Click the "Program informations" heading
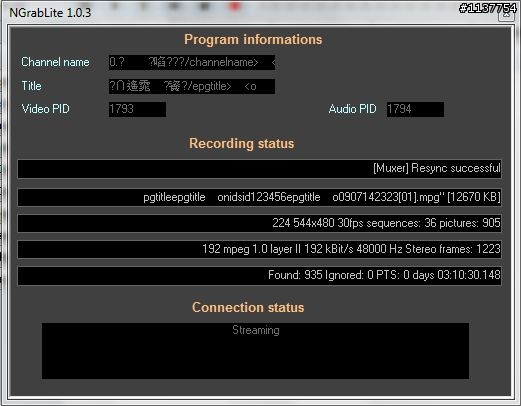The image size is (521, 406). pos(253,40)
